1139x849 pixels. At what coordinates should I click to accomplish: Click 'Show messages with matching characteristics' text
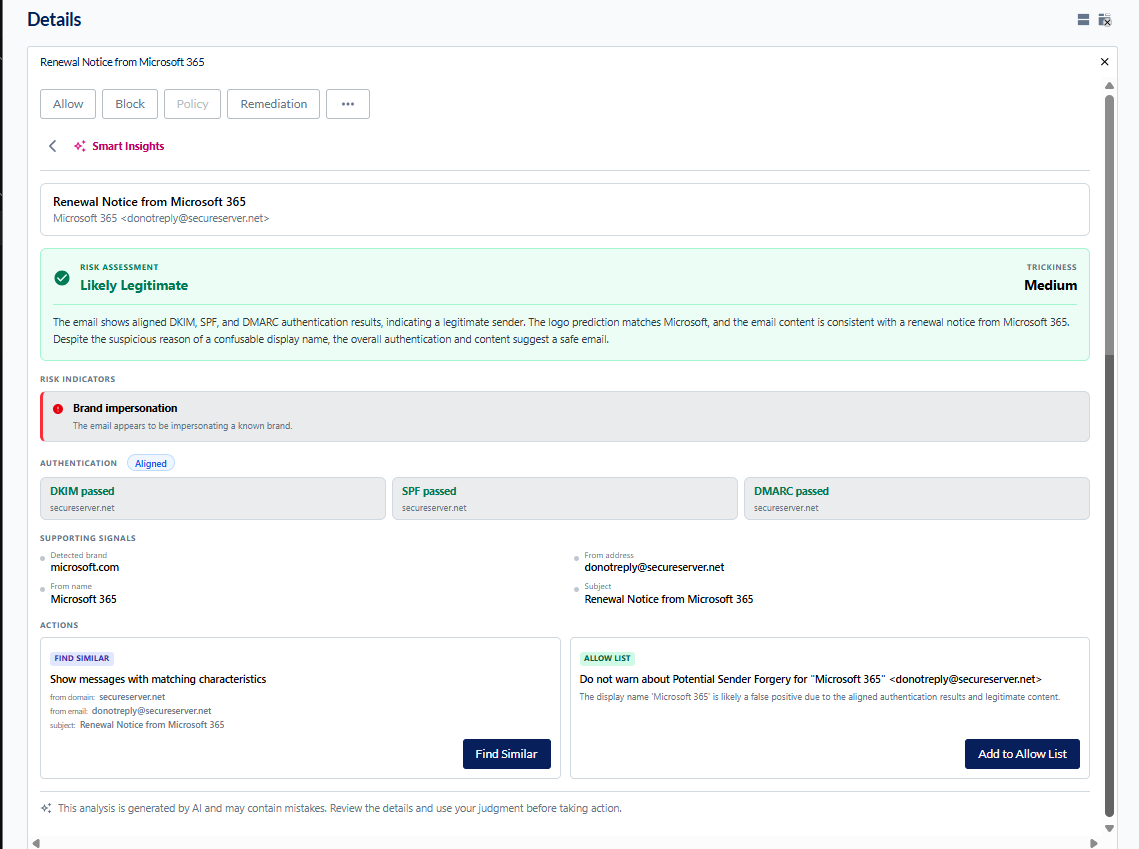pos(158,679)
